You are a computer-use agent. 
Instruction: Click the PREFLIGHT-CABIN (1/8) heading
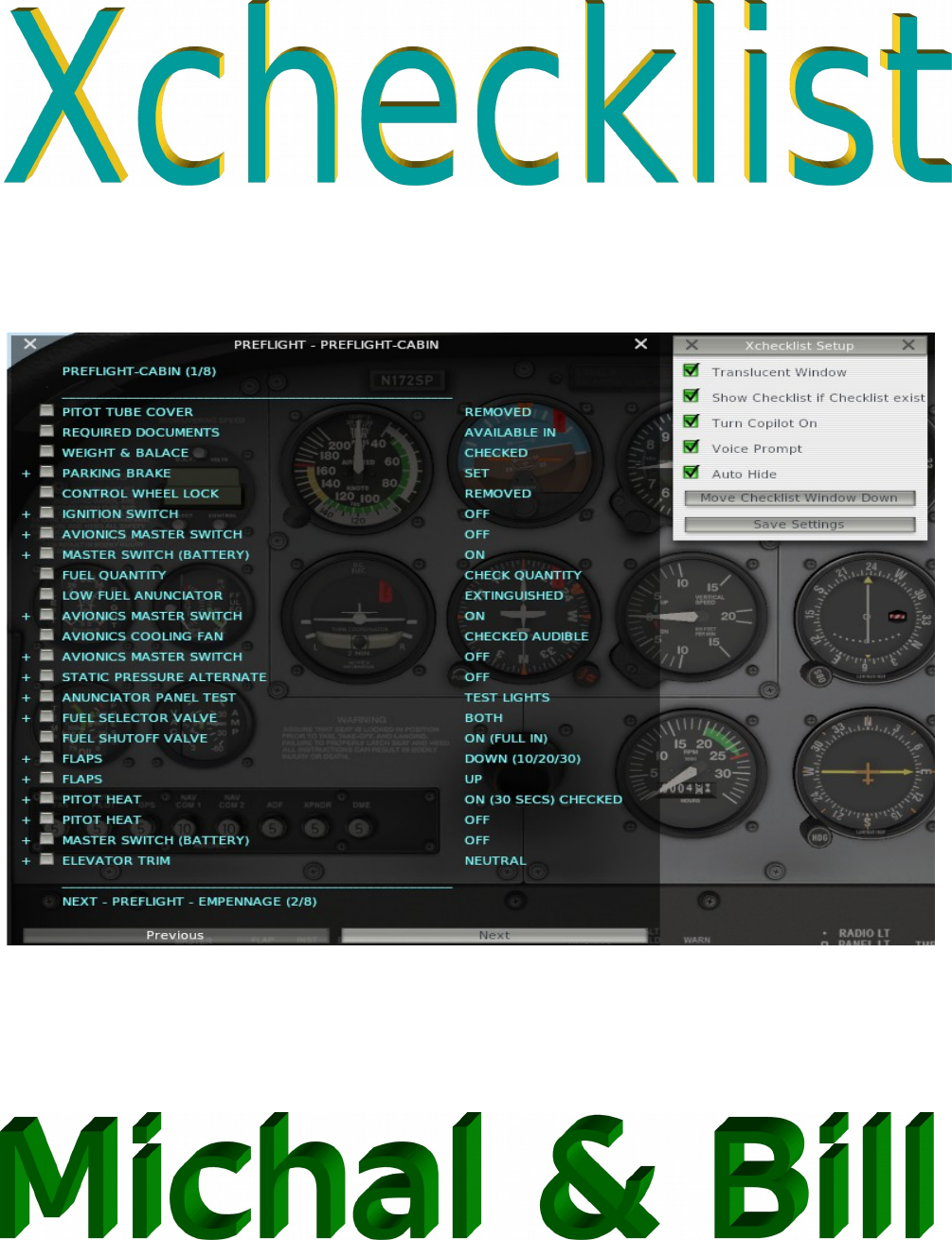(139, 371)
